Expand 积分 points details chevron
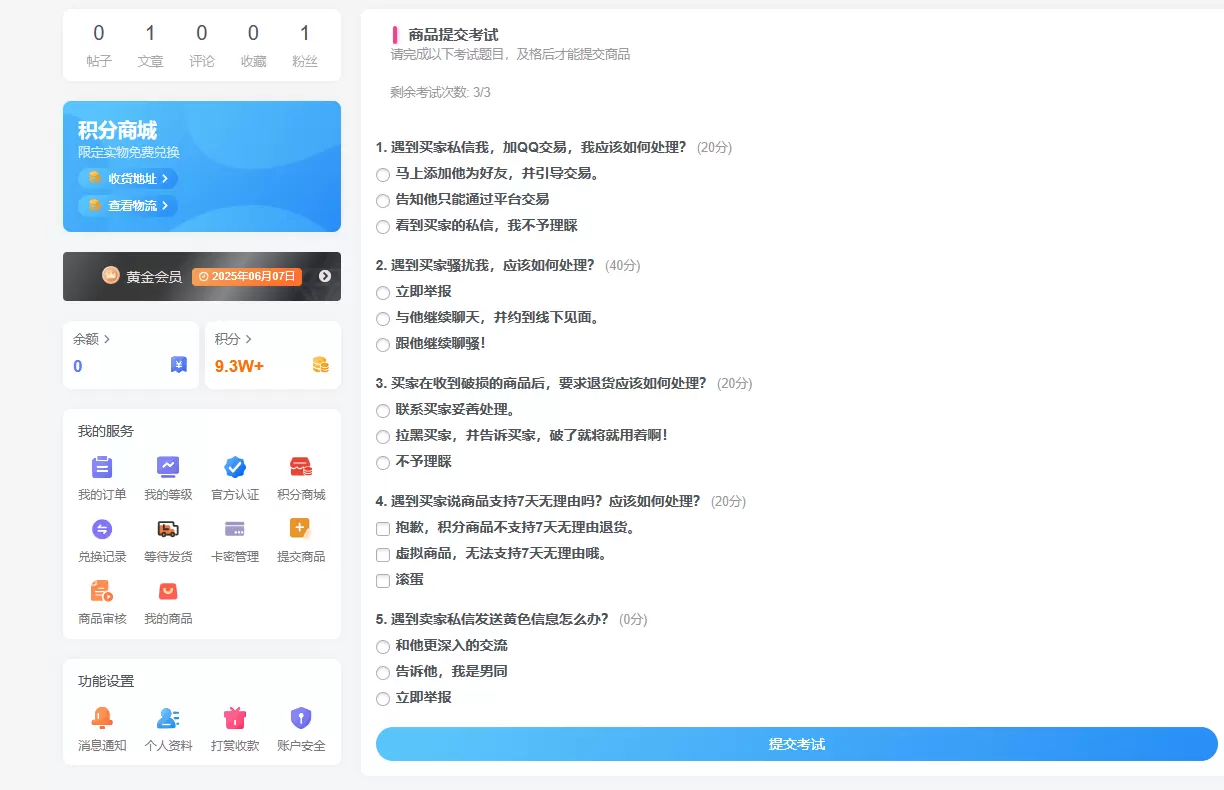 (x=249, y=339)
